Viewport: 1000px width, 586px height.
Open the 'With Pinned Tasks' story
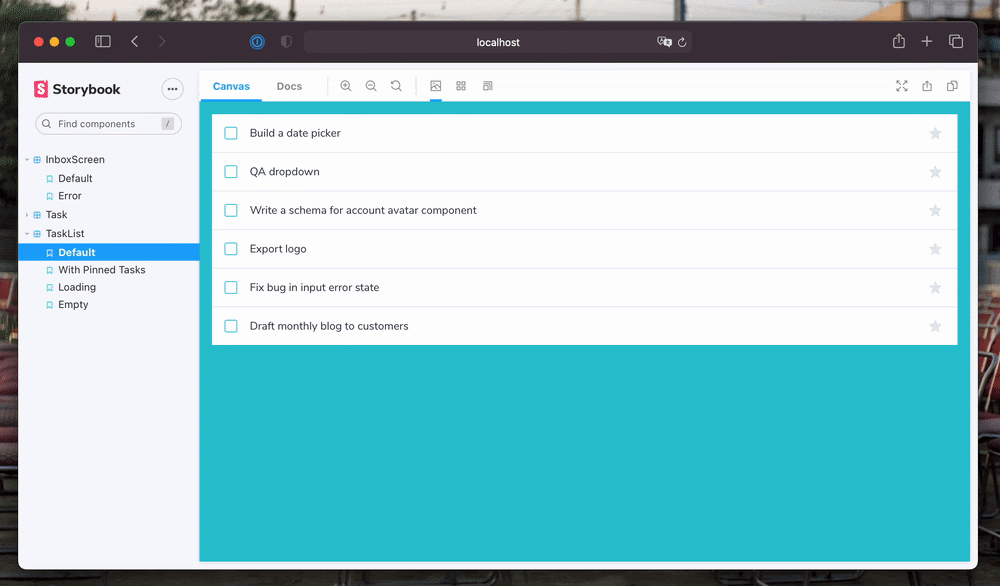(101, 270)
